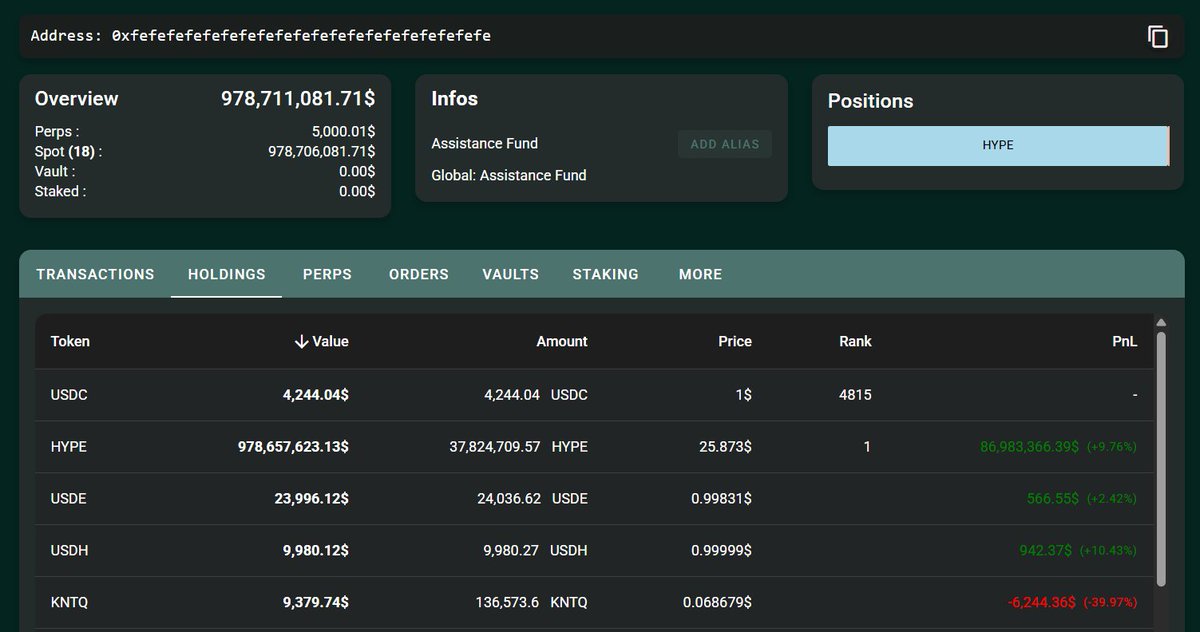The width and height of the screenshot is (1200, 632).
Task: Click the HYPE amount 37,824,709.57
Action: pos(495,447)
